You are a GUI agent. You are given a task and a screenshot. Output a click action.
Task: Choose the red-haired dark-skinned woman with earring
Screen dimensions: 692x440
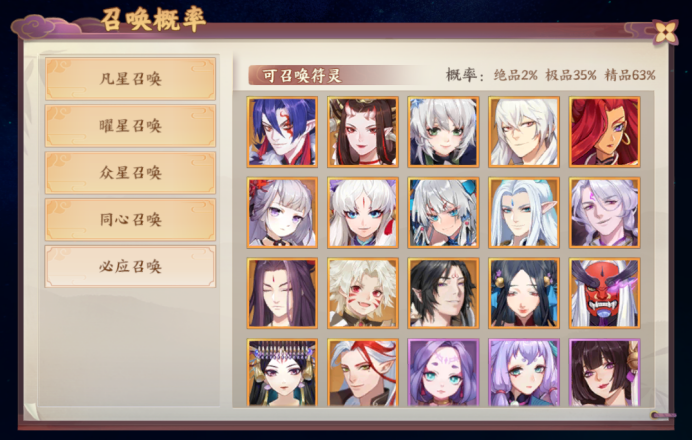pyautogui.click(x=605, y=132)
